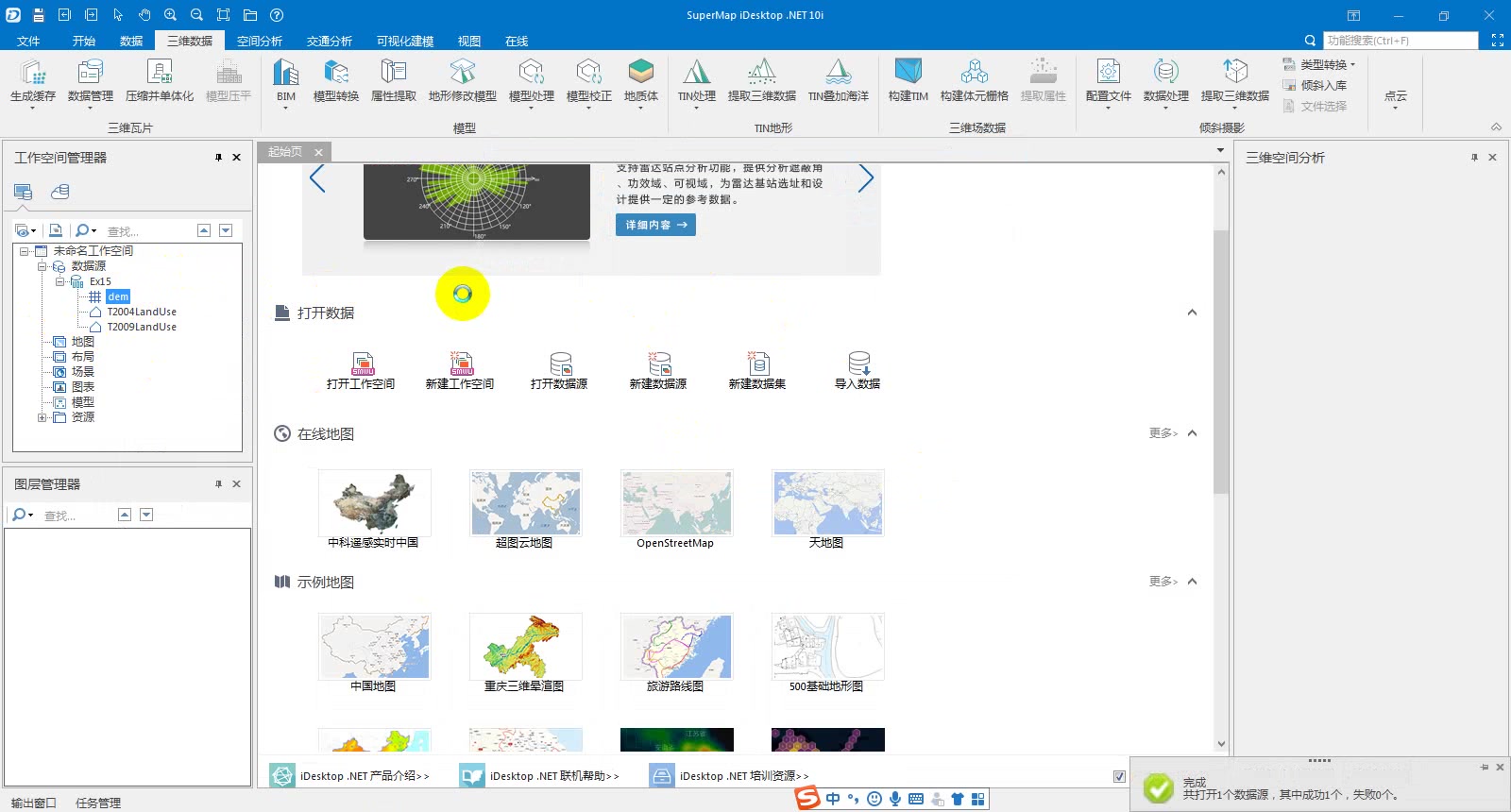Show next banner slide arrow
Viewport: 1511px width, 812px height.
click(x=865, y=178)
